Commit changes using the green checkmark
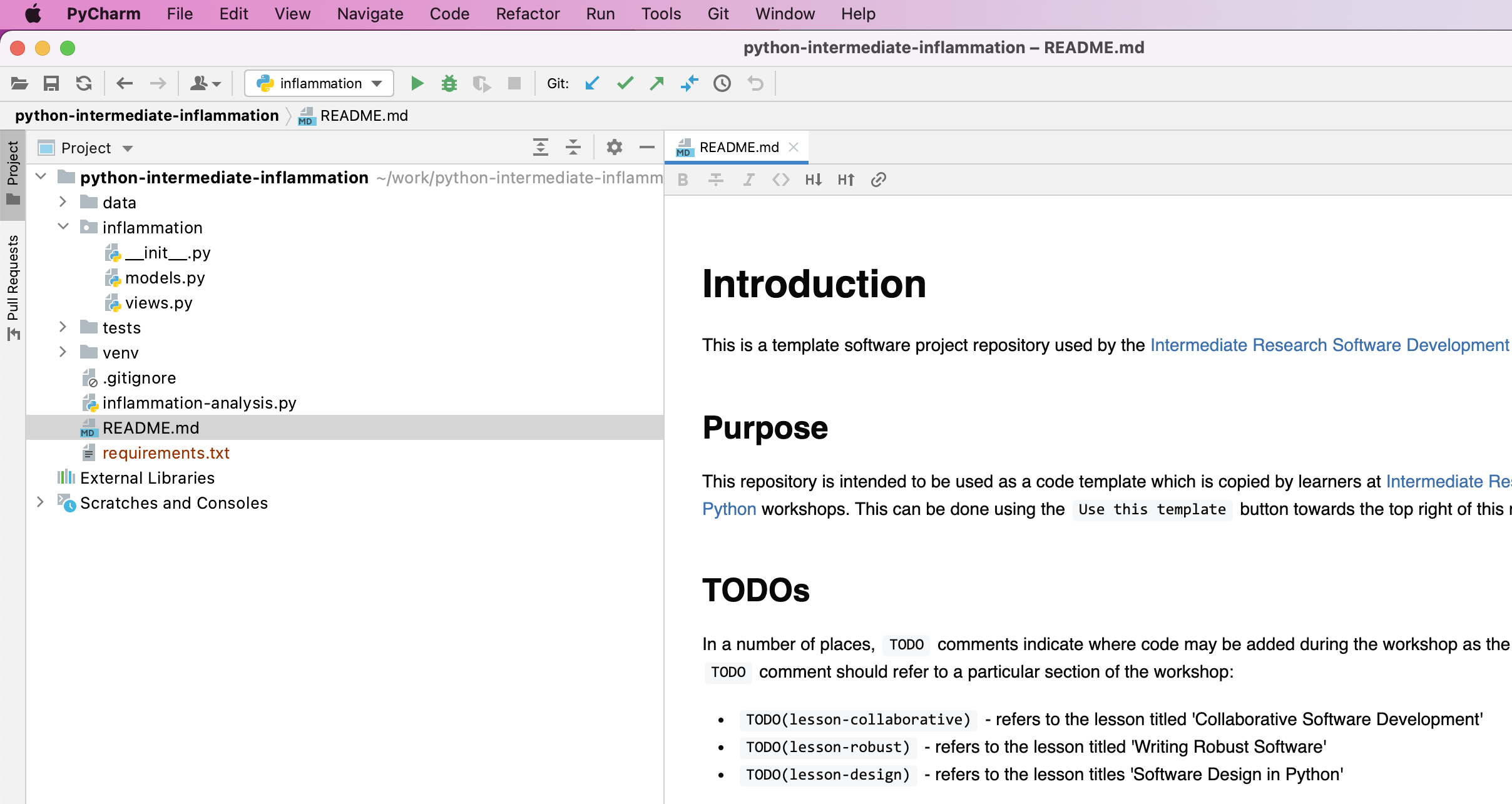Viewport: 1512px width, 804px height. pos(624,83)
